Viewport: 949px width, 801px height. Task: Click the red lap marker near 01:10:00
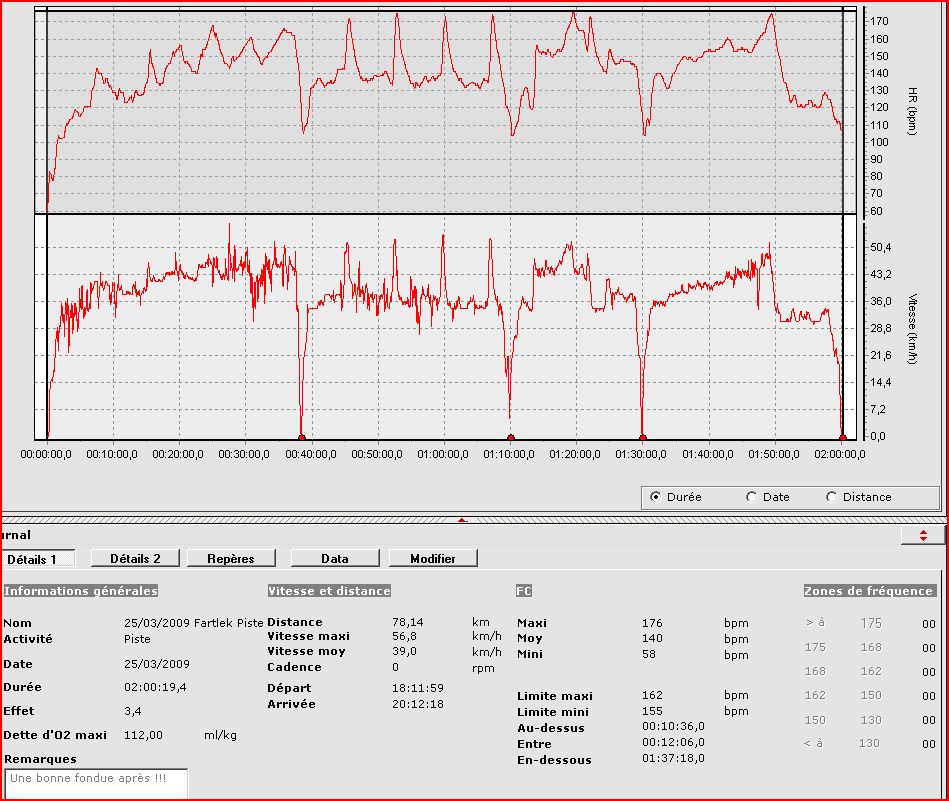pos(511,438)
